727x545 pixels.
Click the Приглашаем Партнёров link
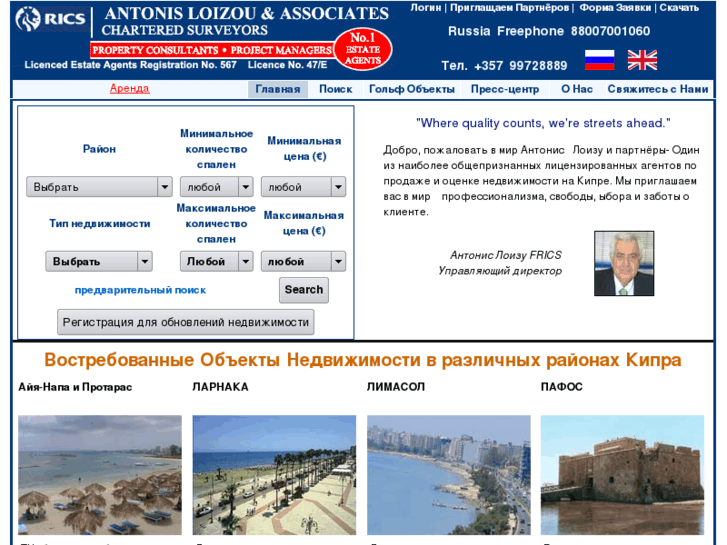pos(509,7)
